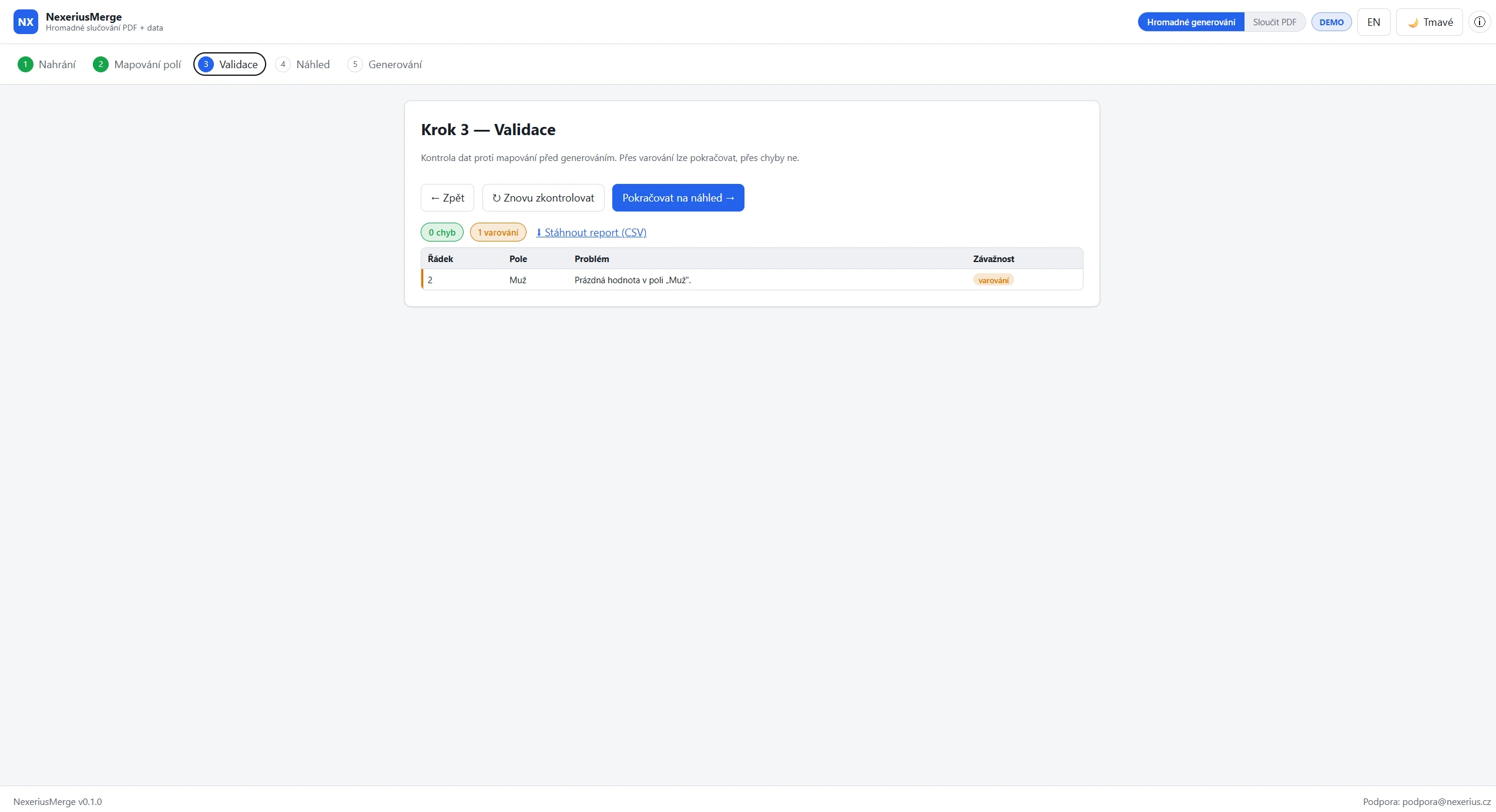This screenshot has height=812, width=1496.
Task: Click the support email podpora@nexerius.cz
Action: tap(1446, 801)
